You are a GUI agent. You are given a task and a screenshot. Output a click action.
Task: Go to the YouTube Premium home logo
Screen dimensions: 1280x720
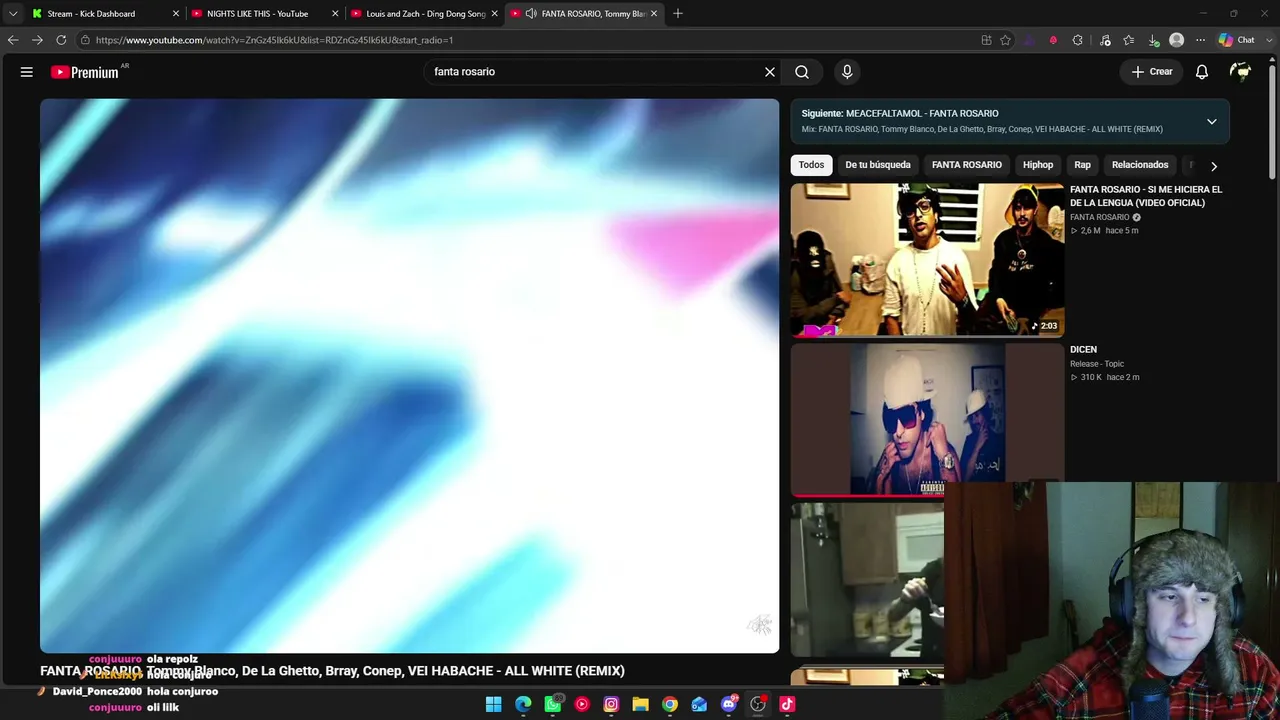85,72
